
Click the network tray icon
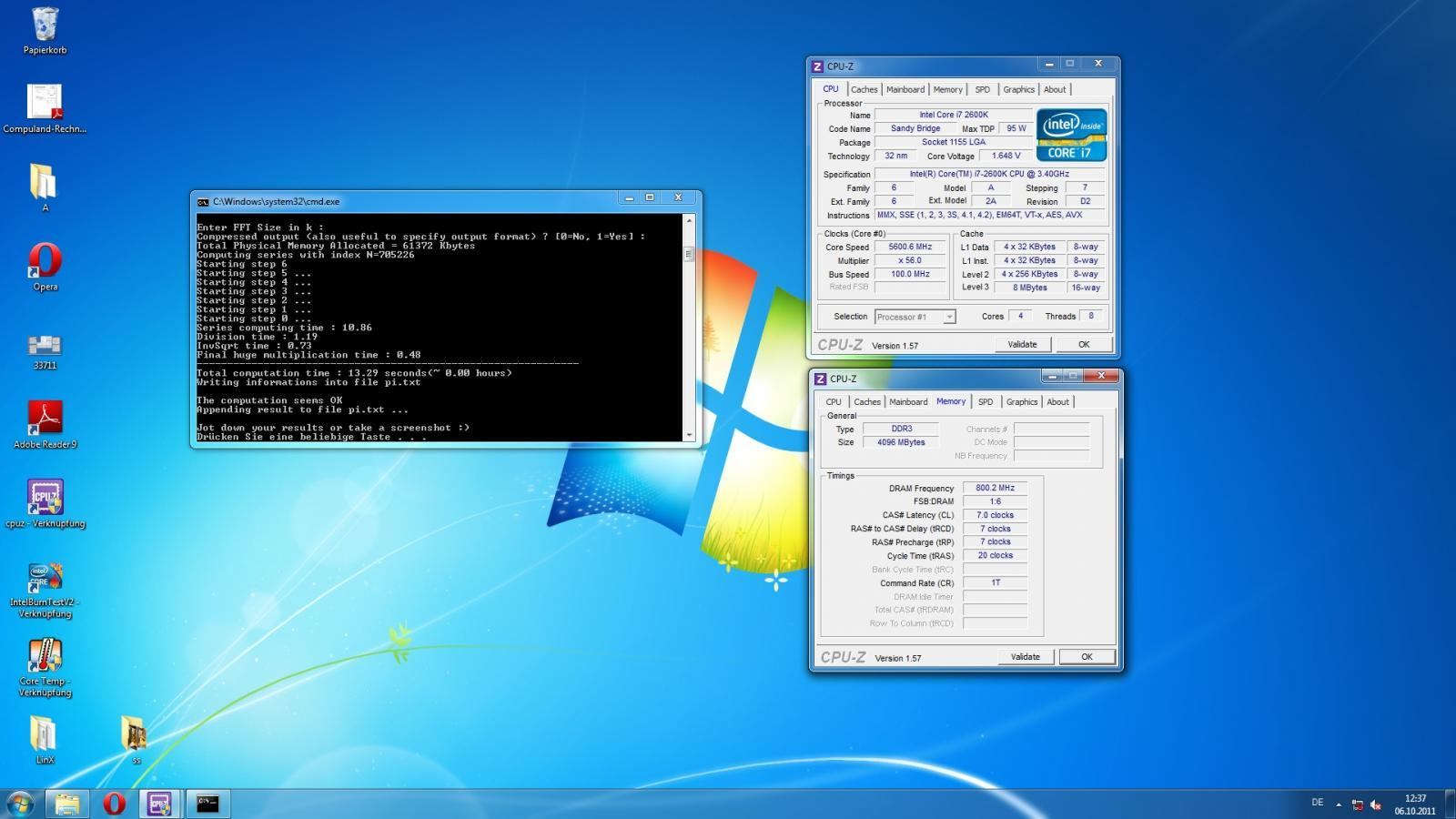click(x=1357, y=804)
